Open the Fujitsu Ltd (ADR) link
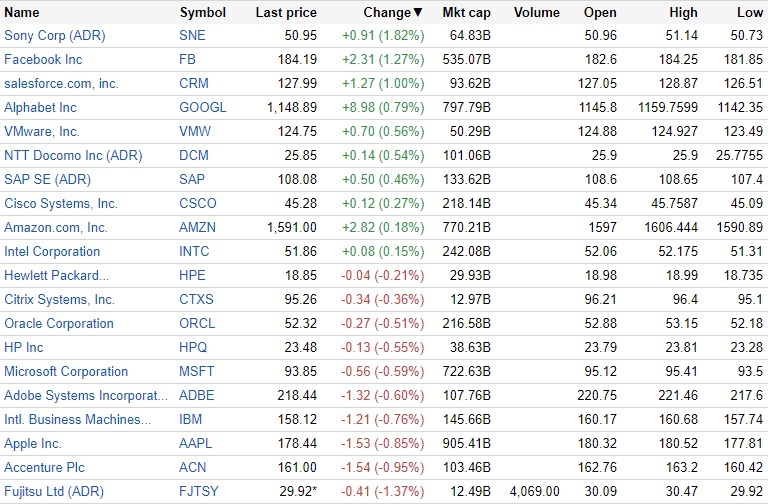 click(56, 491)
